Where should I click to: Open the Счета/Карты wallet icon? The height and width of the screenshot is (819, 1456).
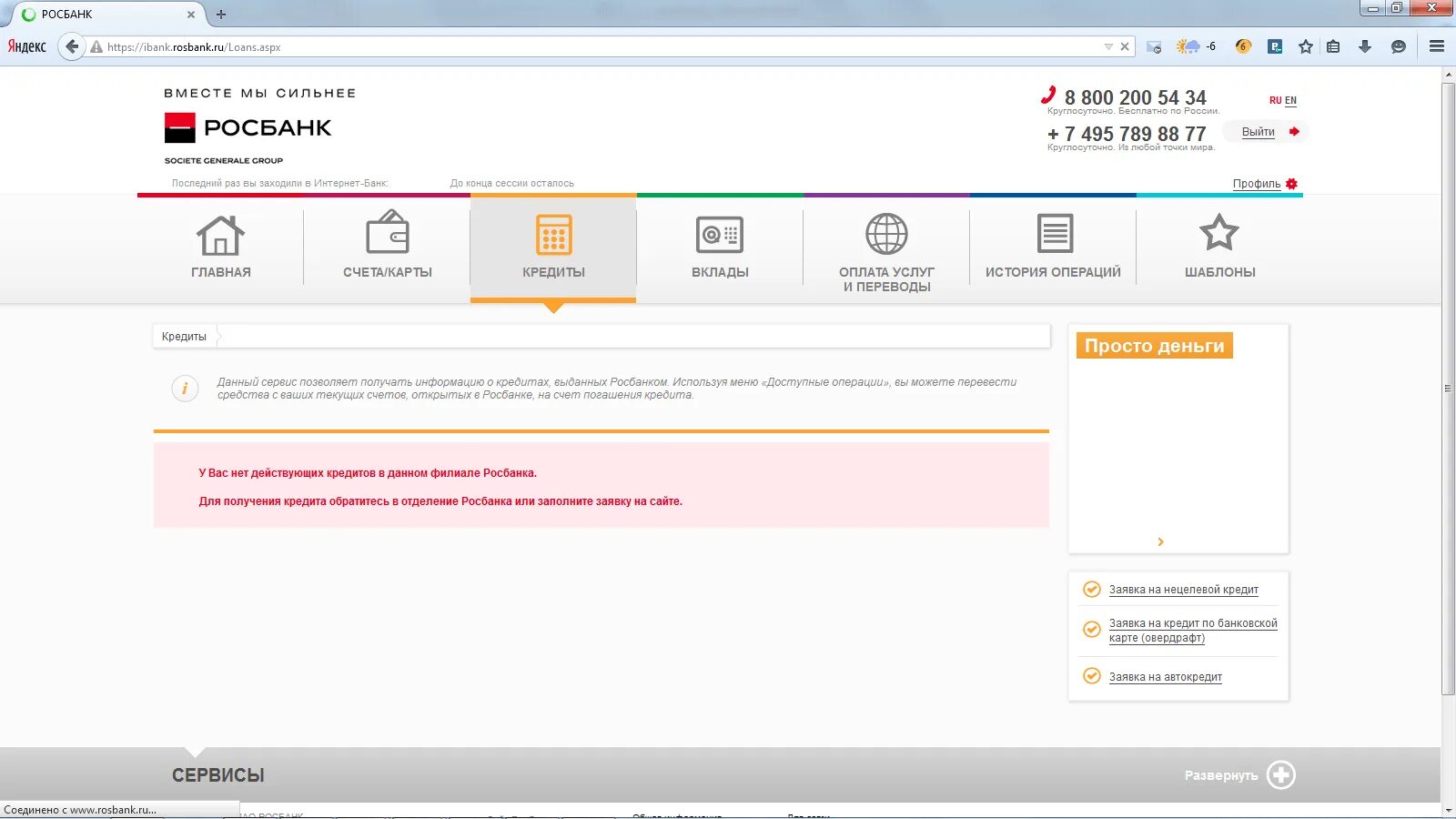[x=388, y=232]
